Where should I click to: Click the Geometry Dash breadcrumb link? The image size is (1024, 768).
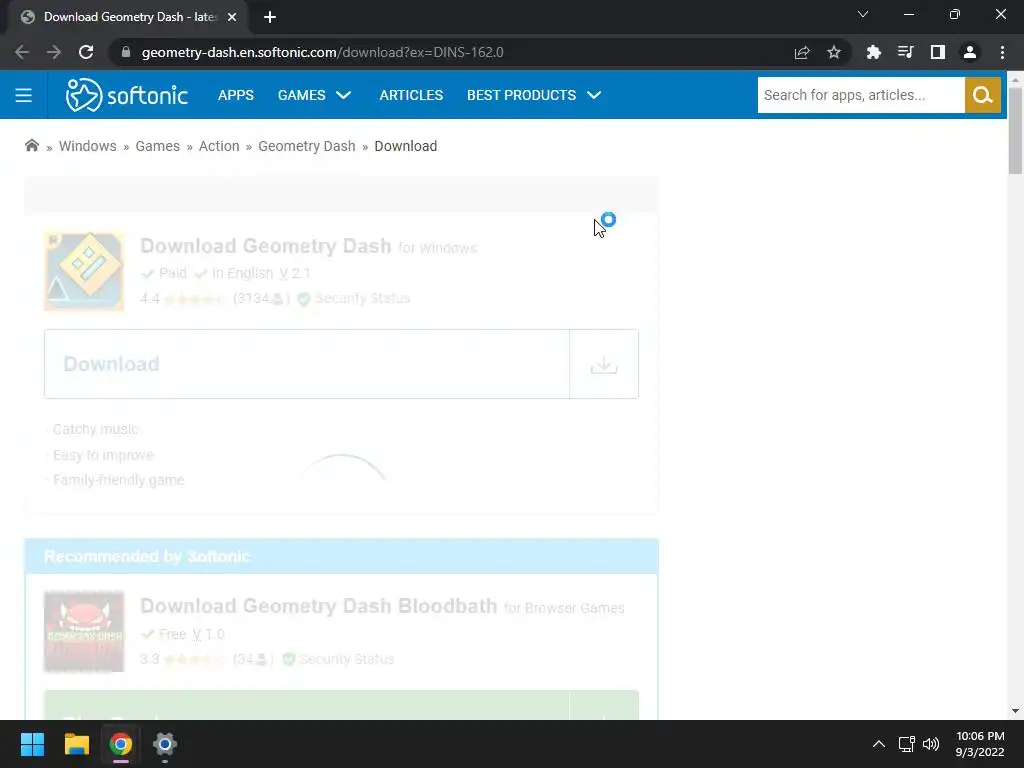click(307, 146)
